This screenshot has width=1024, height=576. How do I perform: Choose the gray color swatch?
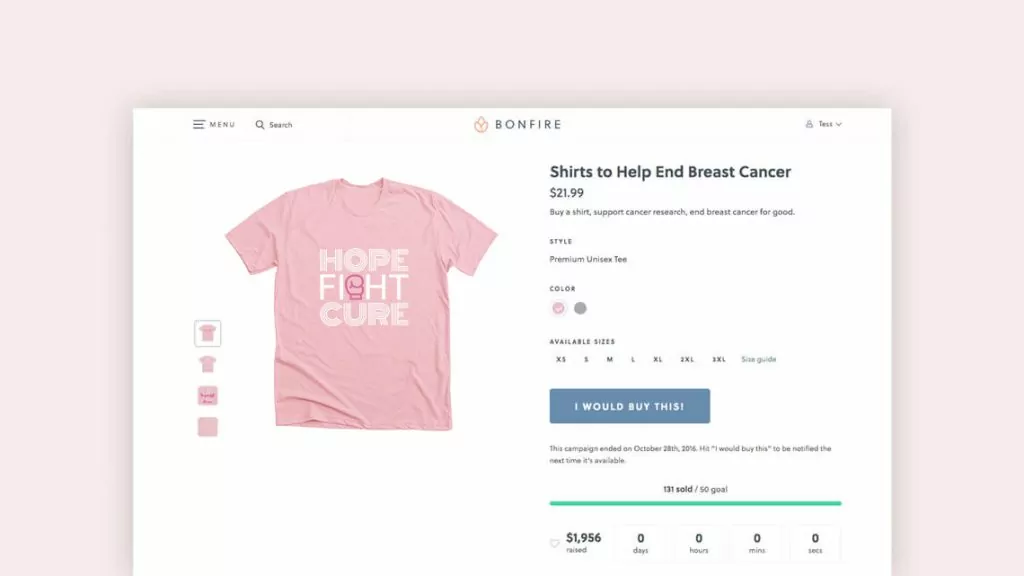(x=580, y=308)
